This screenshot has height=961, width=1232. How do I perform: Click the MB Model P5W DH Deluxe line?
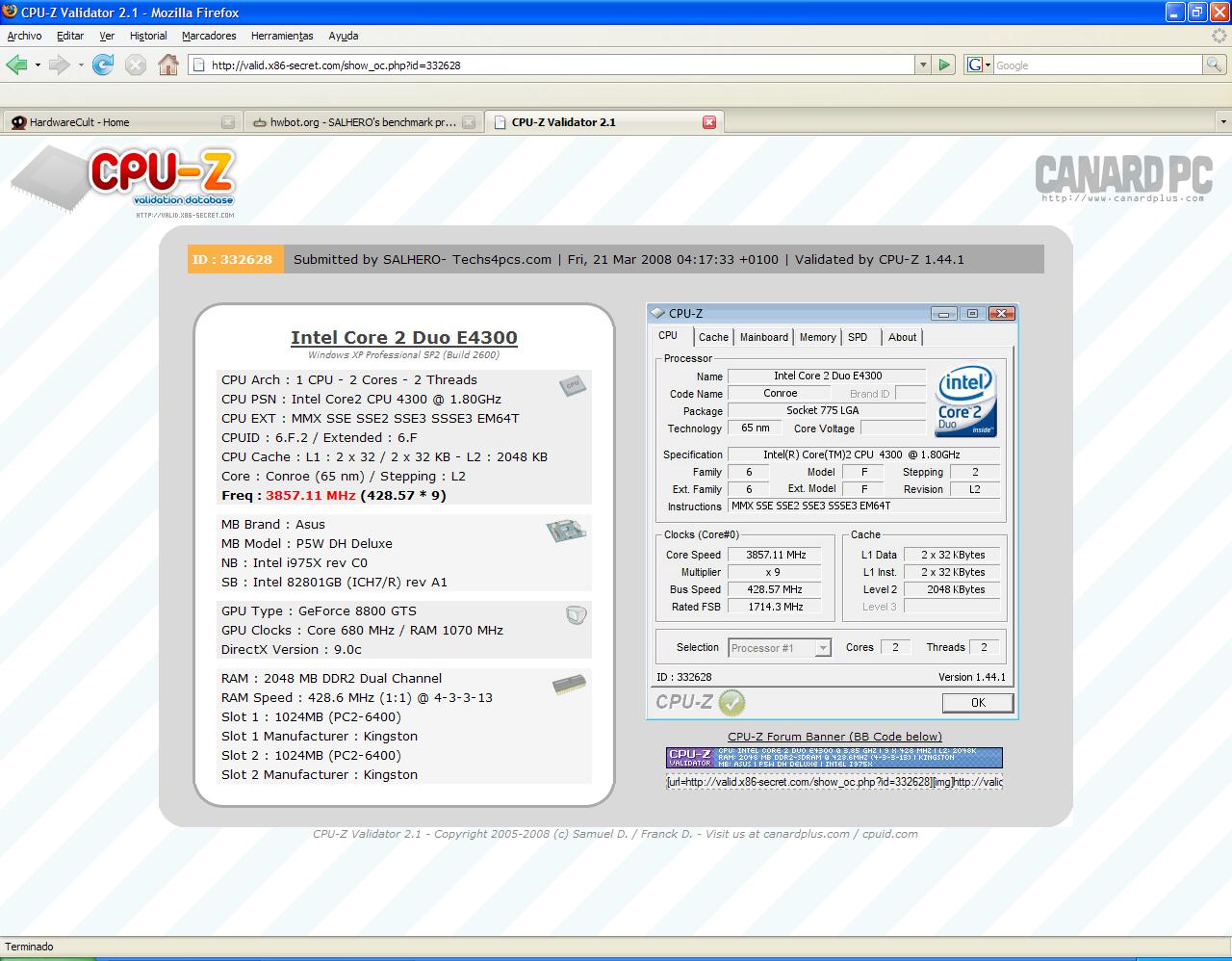tap(307, 543)
